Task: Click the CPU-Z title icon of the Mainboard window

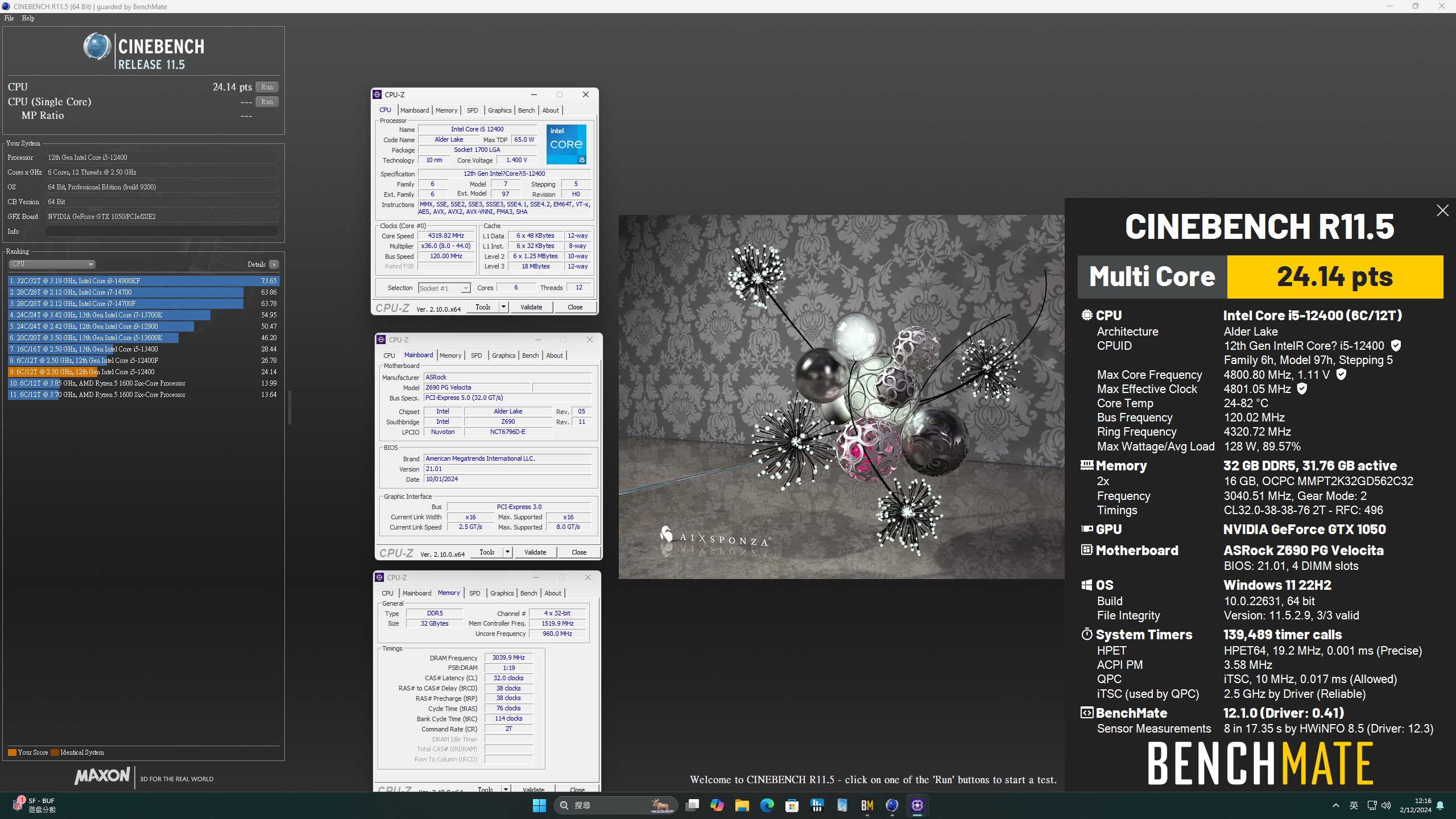Action: [x=381, y=340]
